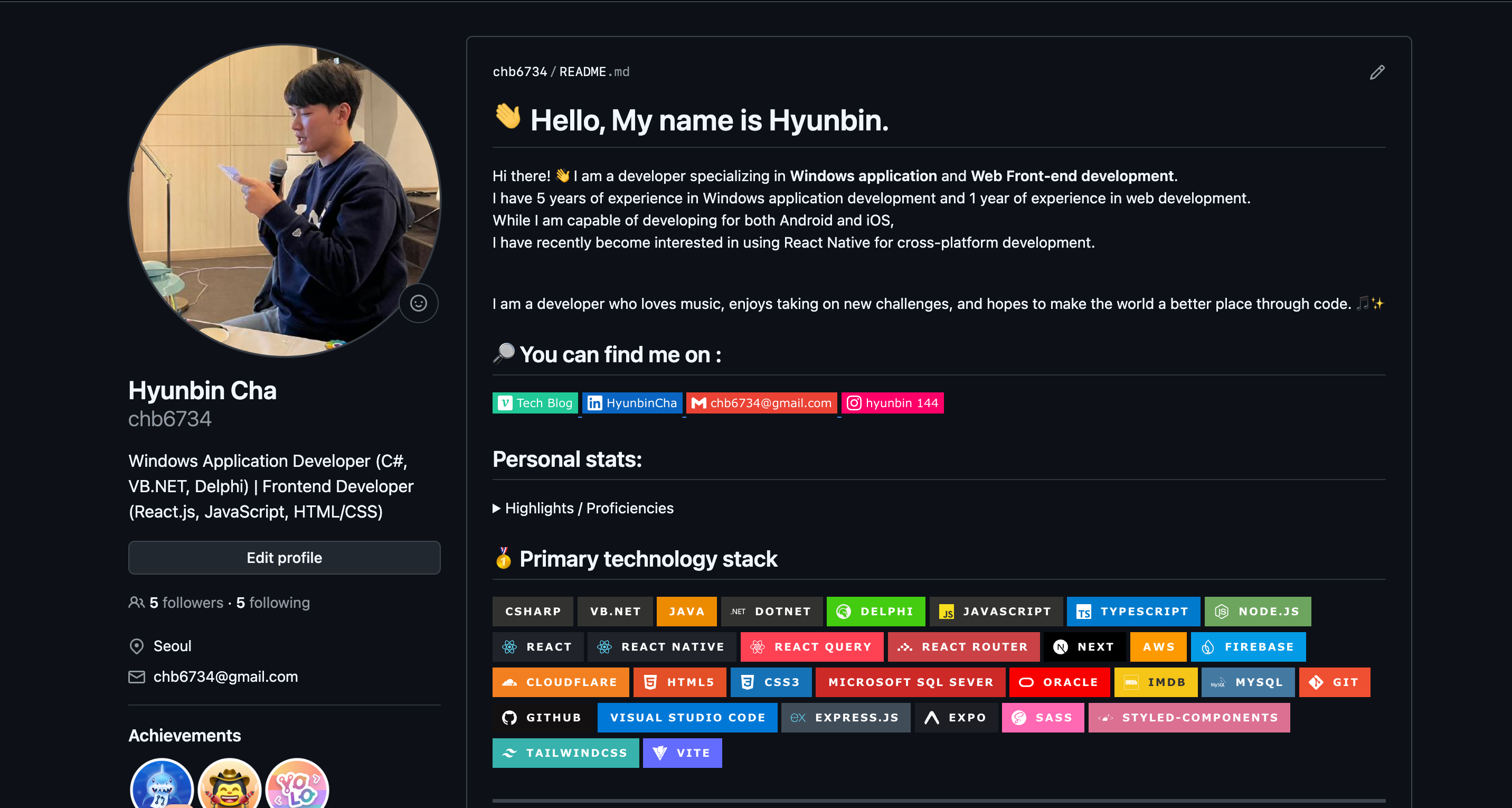
Task: Click the pencil edit README icon
Action: (x=1377, y=72)
